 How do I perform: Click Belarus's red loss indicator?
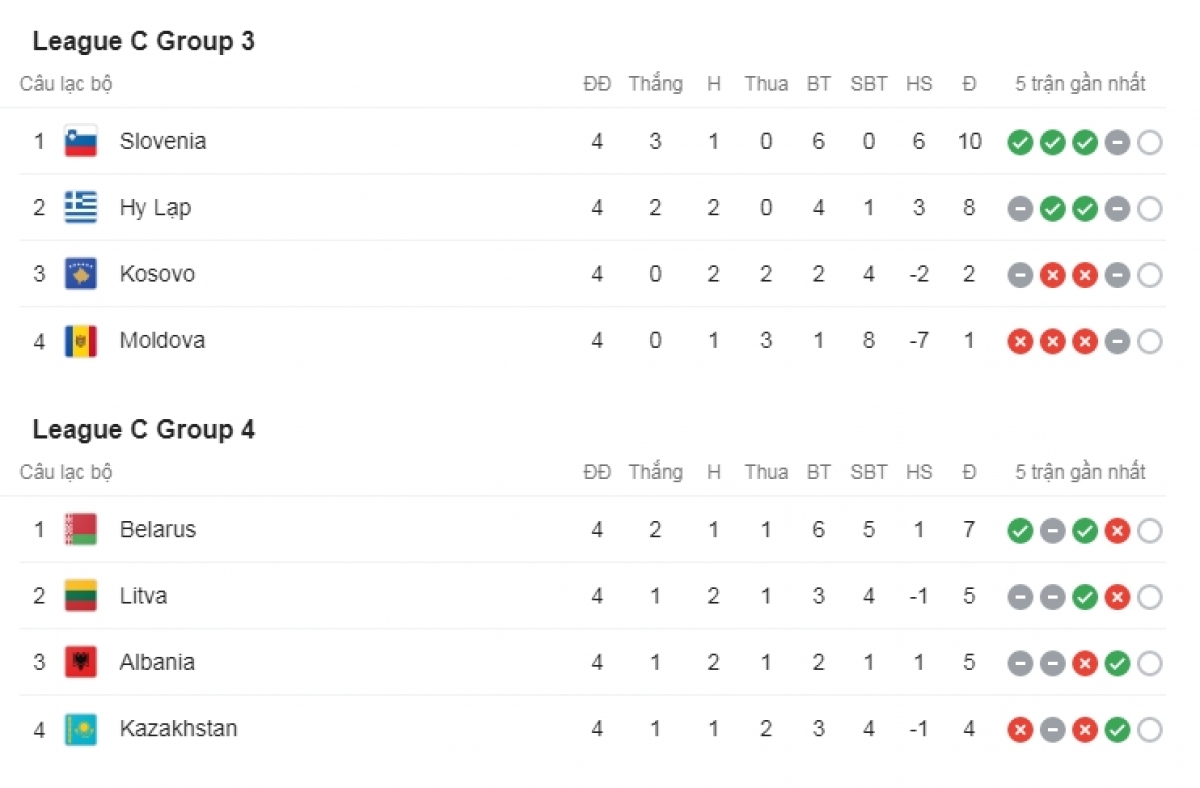(1117, 531)
